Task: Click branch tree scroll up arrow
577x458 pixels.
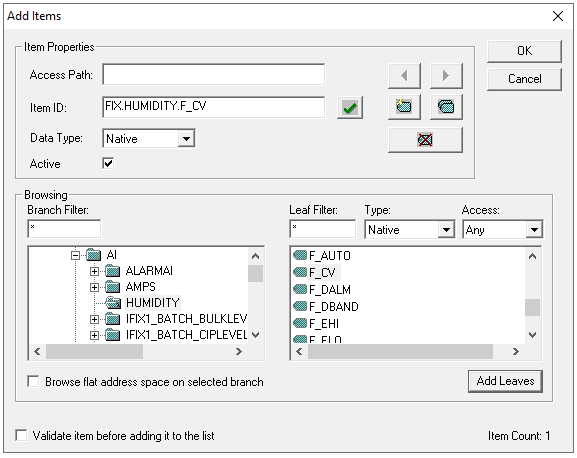Action: pyautogui.click(x=255, y=256)
